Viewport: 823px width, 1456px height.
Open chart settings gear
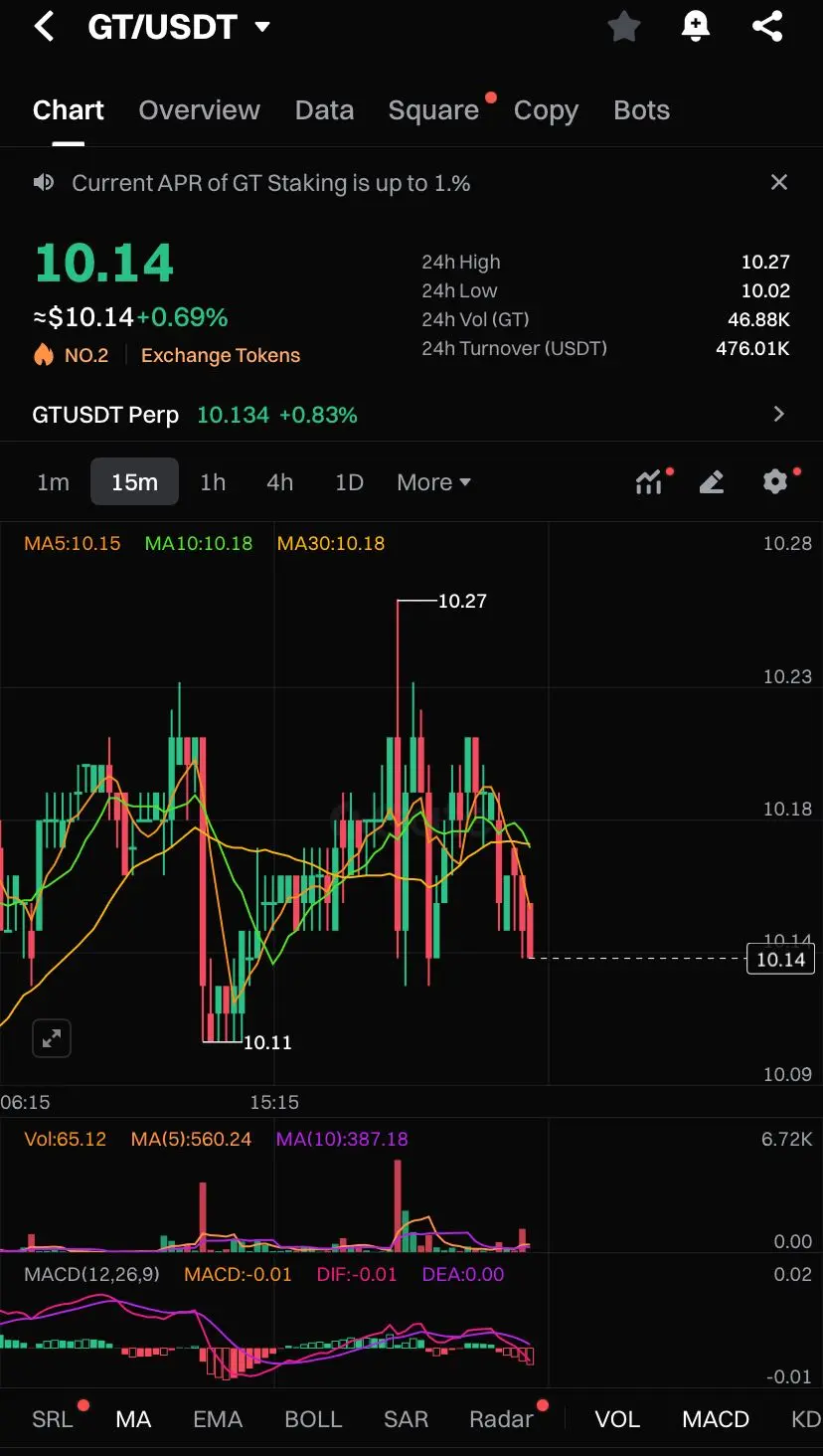coord(775,481)
